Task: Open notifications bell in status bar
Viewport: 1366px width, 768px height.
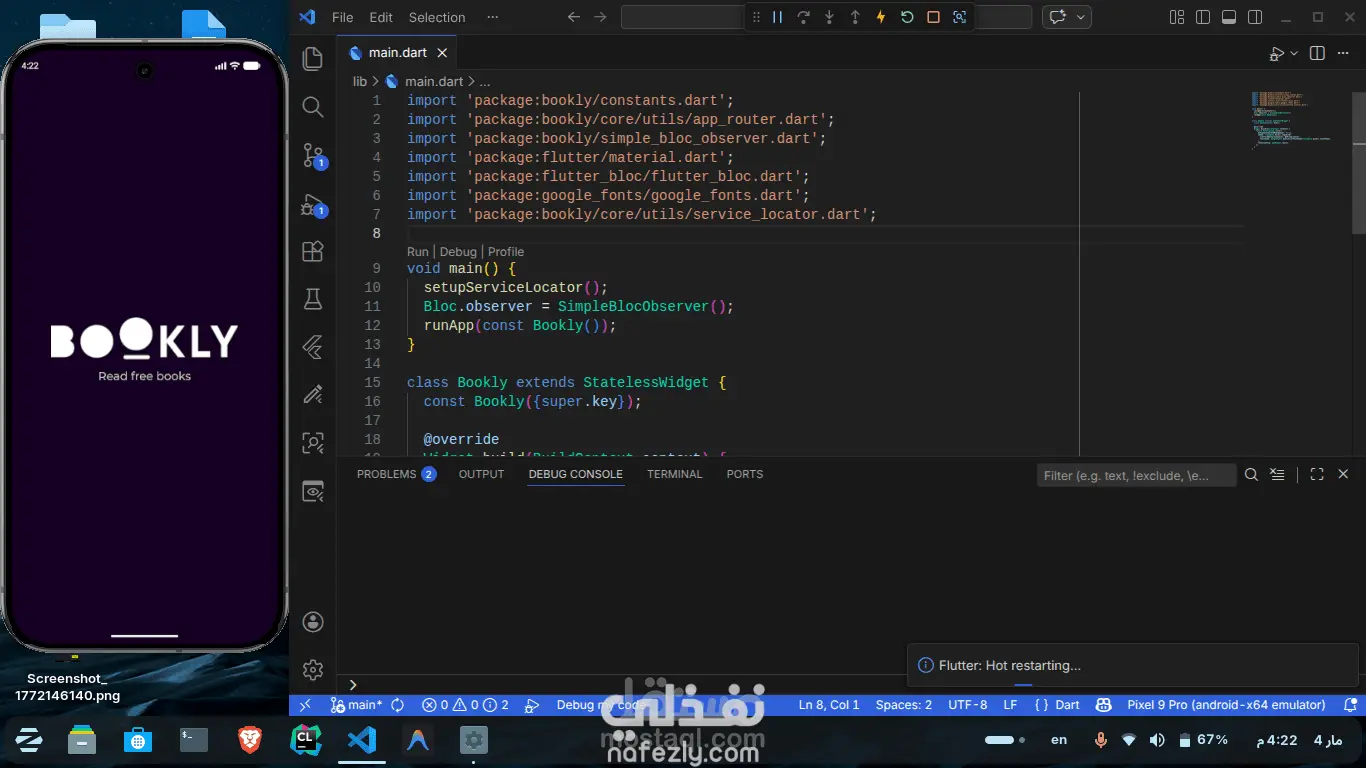Action: 1350,705
